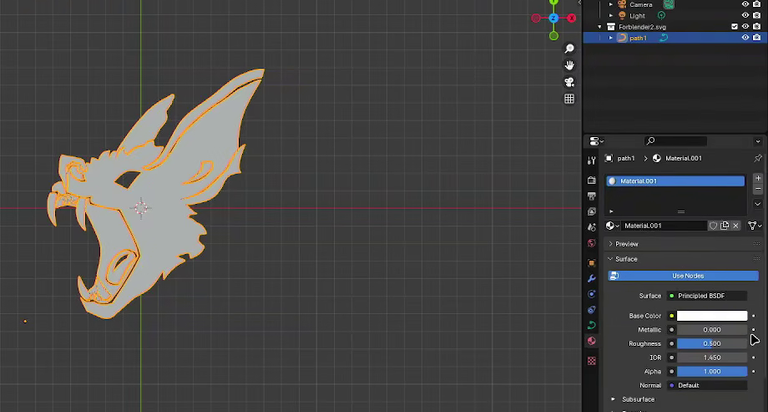Add a new material slot with plus

click(758, 178)
